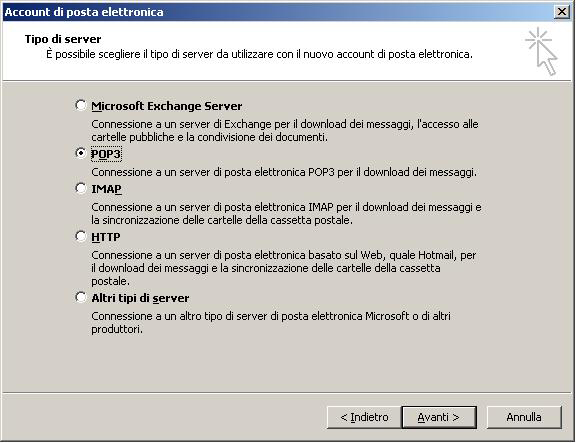Click the Hotmail web-based server description text
This screenshot has height=443, width=577.
tap(284, 268)
